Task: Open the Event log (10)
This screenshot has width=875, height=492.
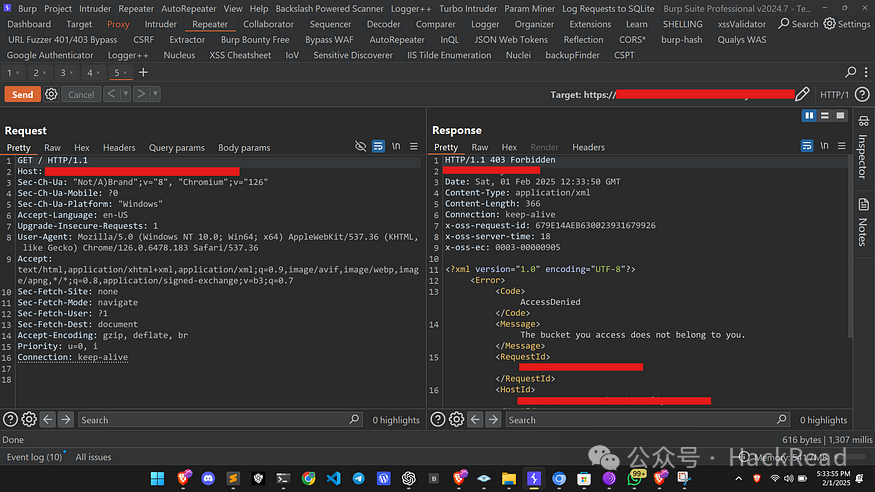Action: pos(34,457)
